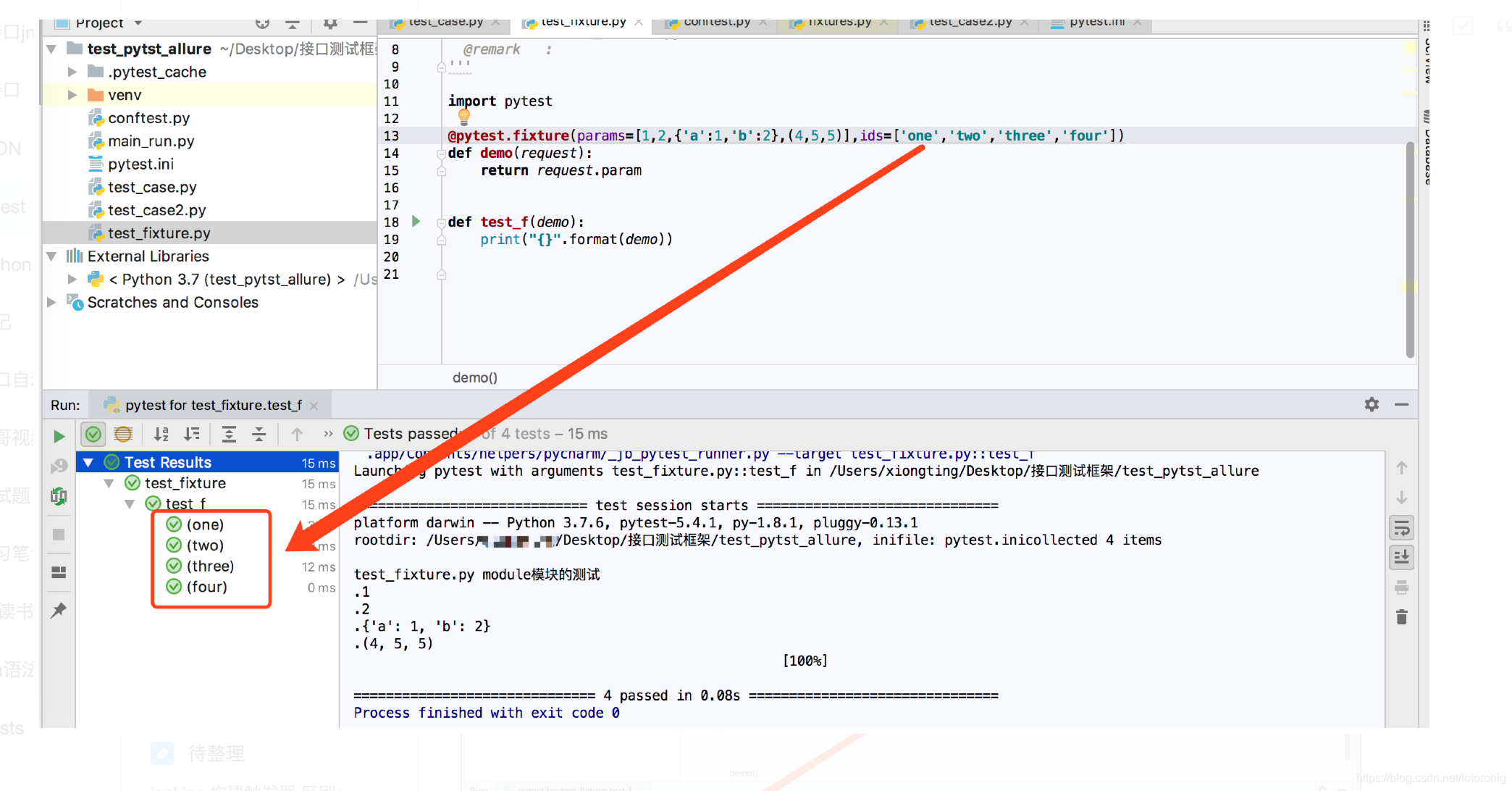Click the Expand All icon in Test Results toolbar
This screenshot has width=1512, height=791.
click(x=229, y=434)
